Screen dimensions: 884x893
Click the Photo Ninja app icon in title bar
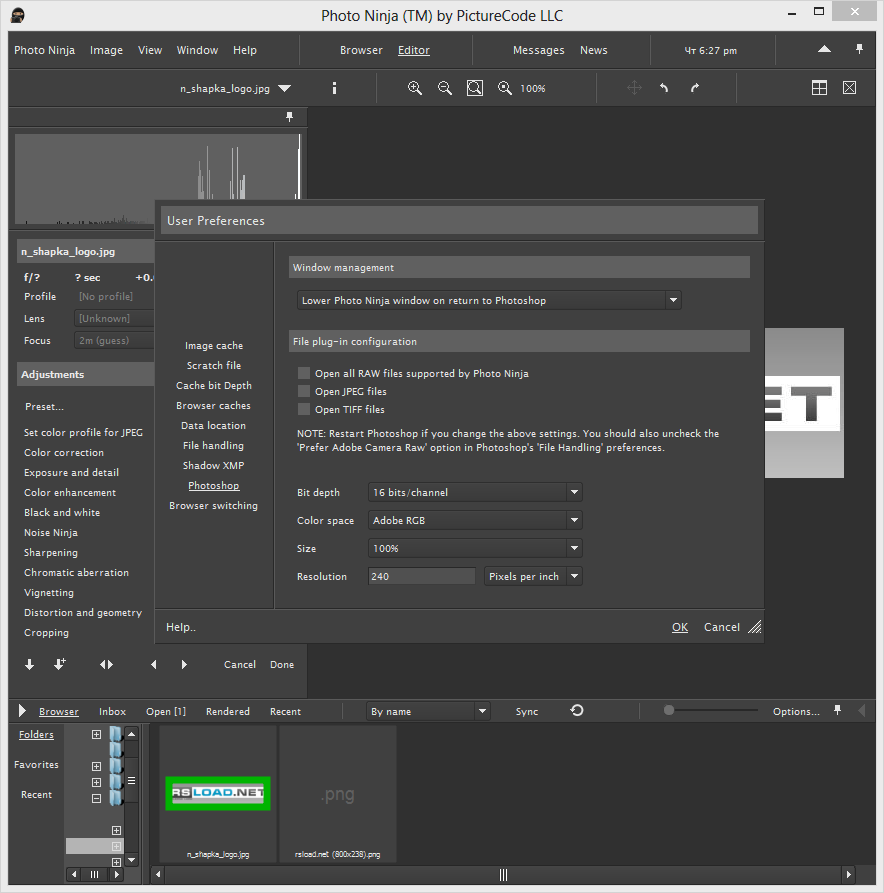click(x=18, y=15)
